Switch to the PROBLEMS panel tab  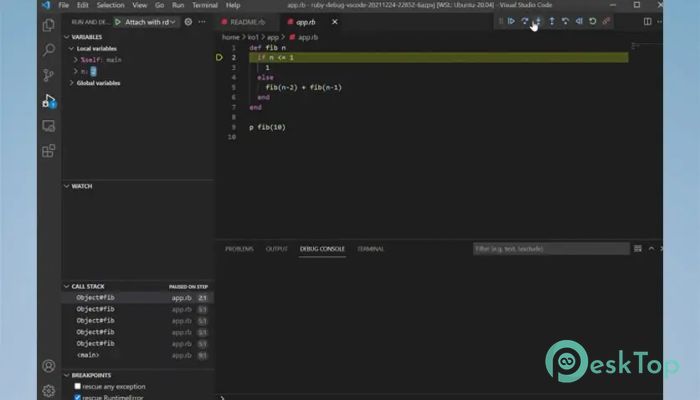point(239,249)
